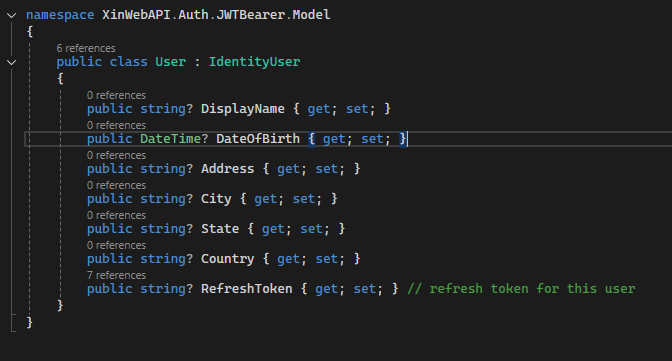Click the IdentityUser base class name
This screenshot has width=672, height=361.
coord(255,62)
